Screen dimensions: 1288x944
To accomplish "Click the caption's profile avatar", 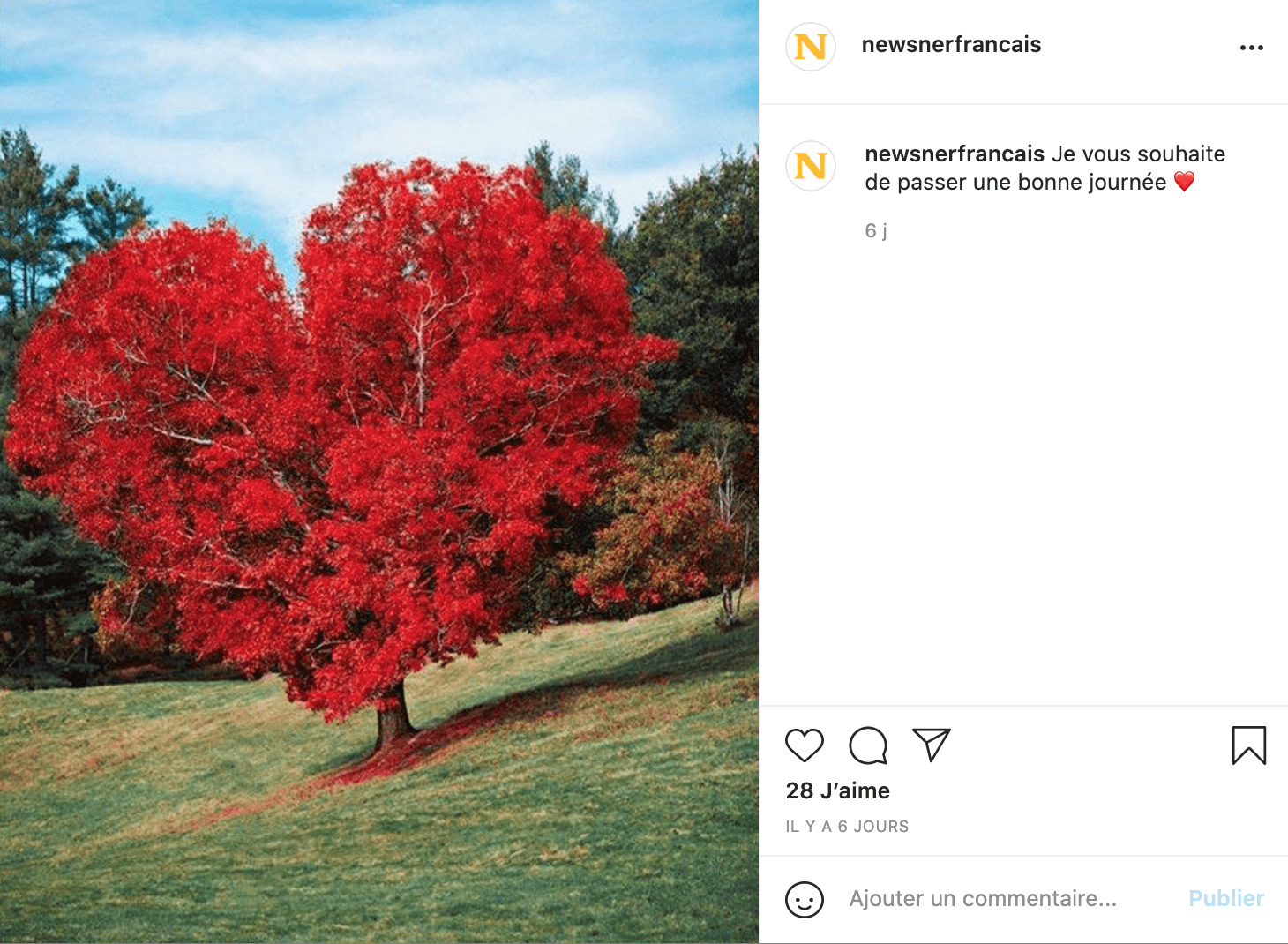I will coord(811,166).
